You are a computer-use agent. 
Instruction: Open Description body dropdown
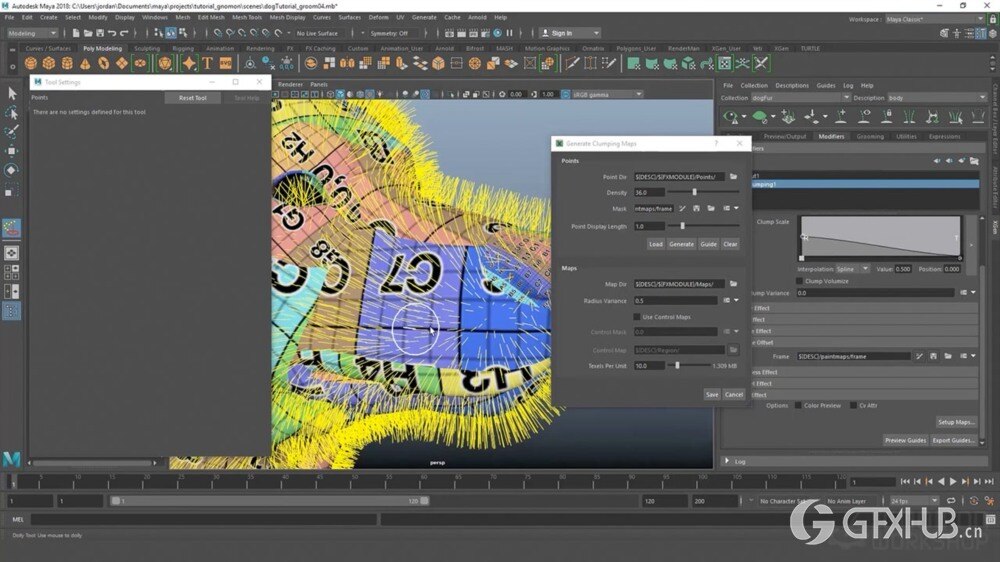[937, 98]
